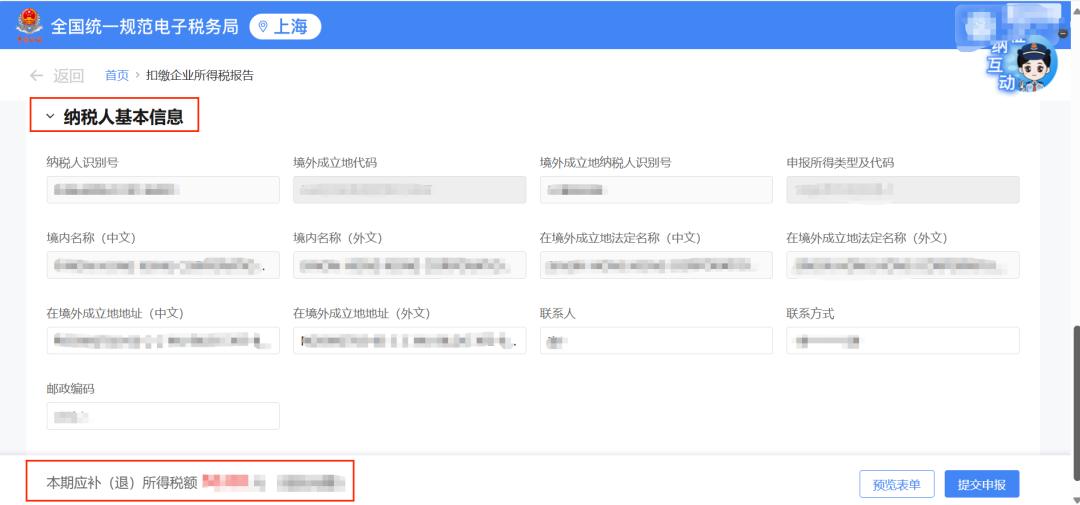Click the 联系方式 input field

(x=902, y=341)
